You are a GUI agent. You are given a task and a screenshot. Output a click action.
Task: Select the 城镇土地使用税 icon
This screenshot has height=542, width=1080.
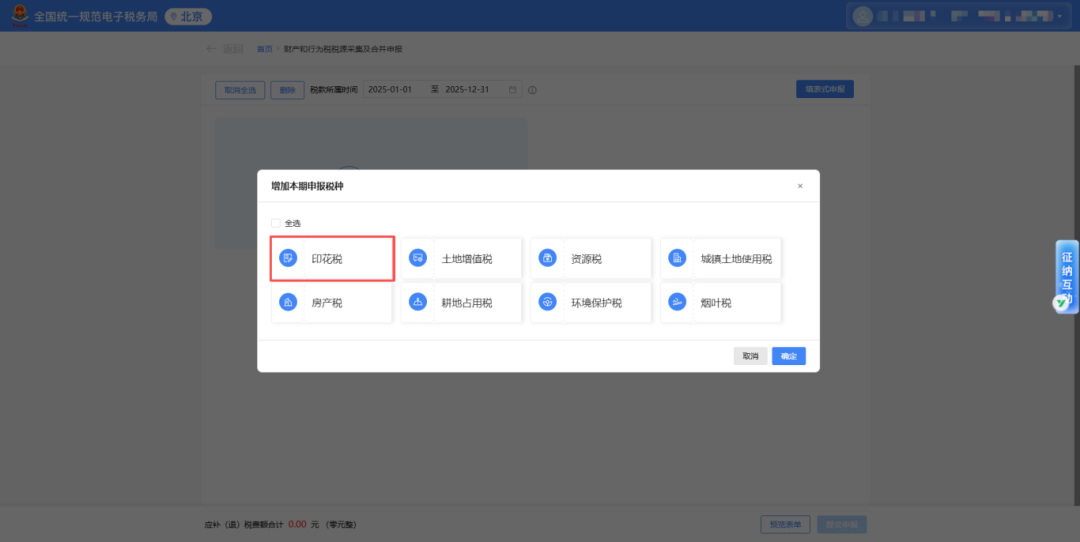[x=677, y=259]
